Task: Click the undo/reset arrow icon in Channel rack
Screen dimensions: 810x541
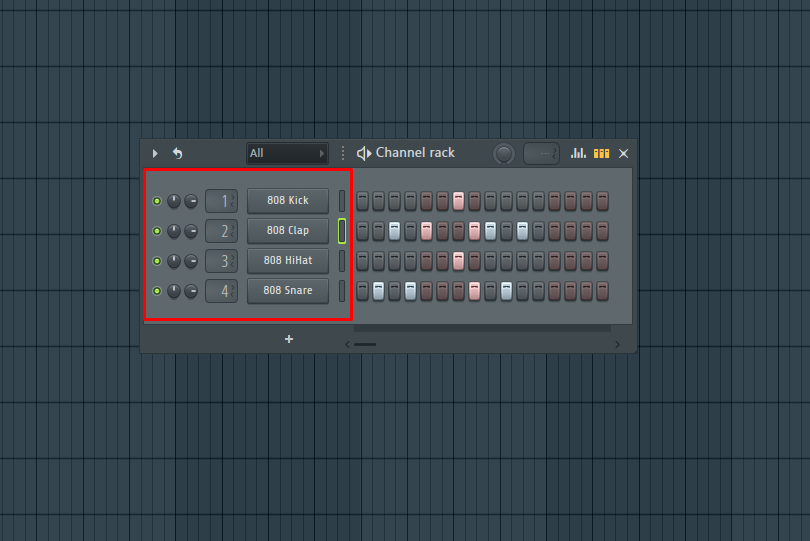Action: 178,153
